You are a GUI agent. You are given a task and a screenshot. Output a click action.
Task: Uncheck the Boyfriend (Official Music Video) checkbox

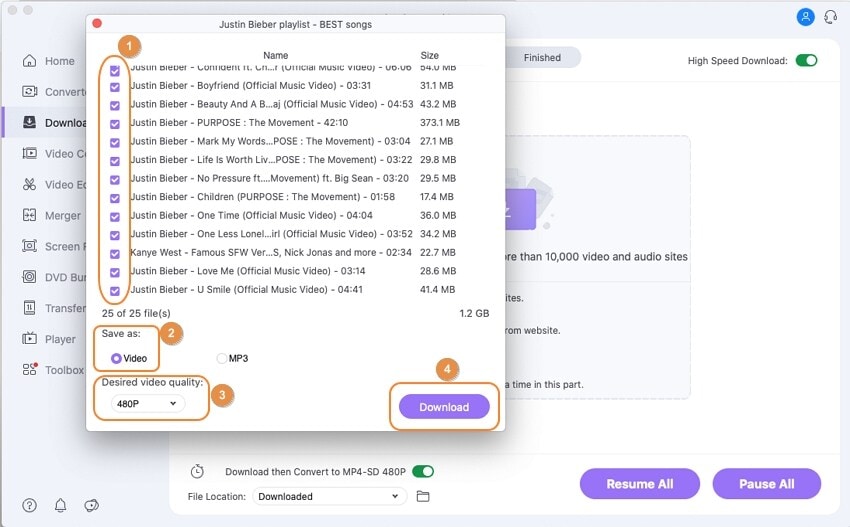coord(114,87)
